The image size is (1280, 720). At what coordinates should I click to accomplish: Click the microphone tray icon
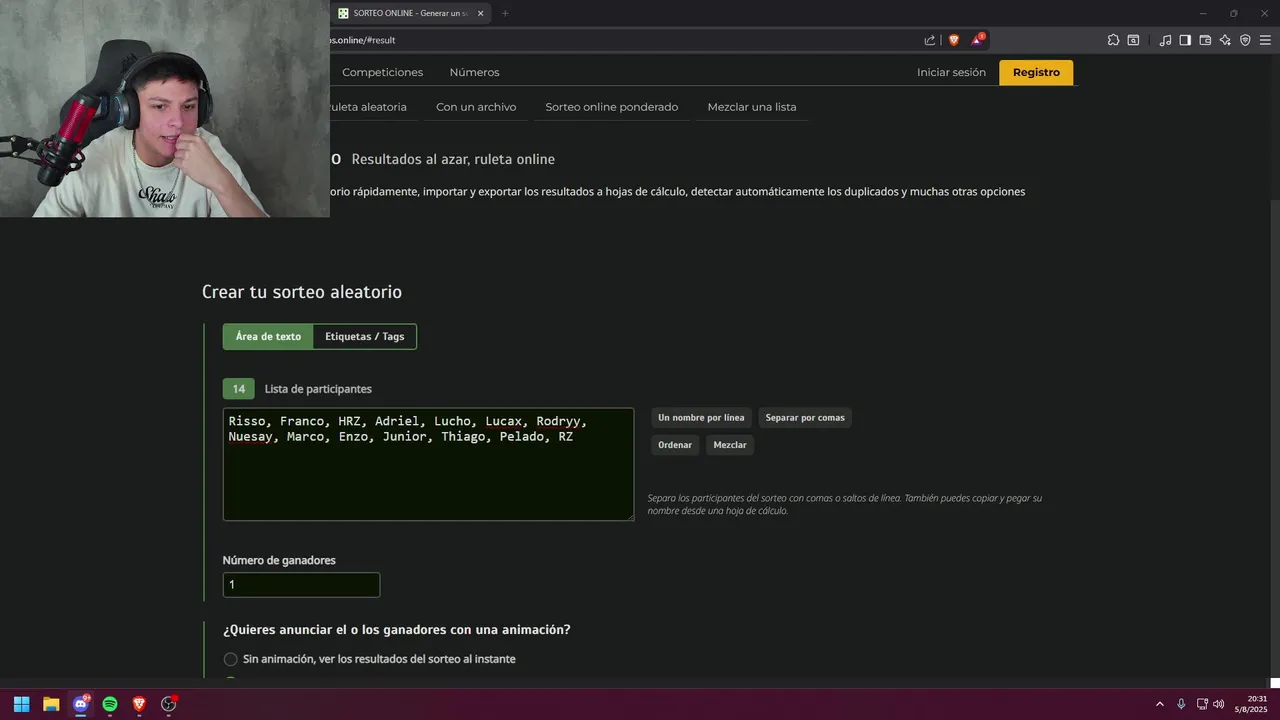tap(1181, 704)
